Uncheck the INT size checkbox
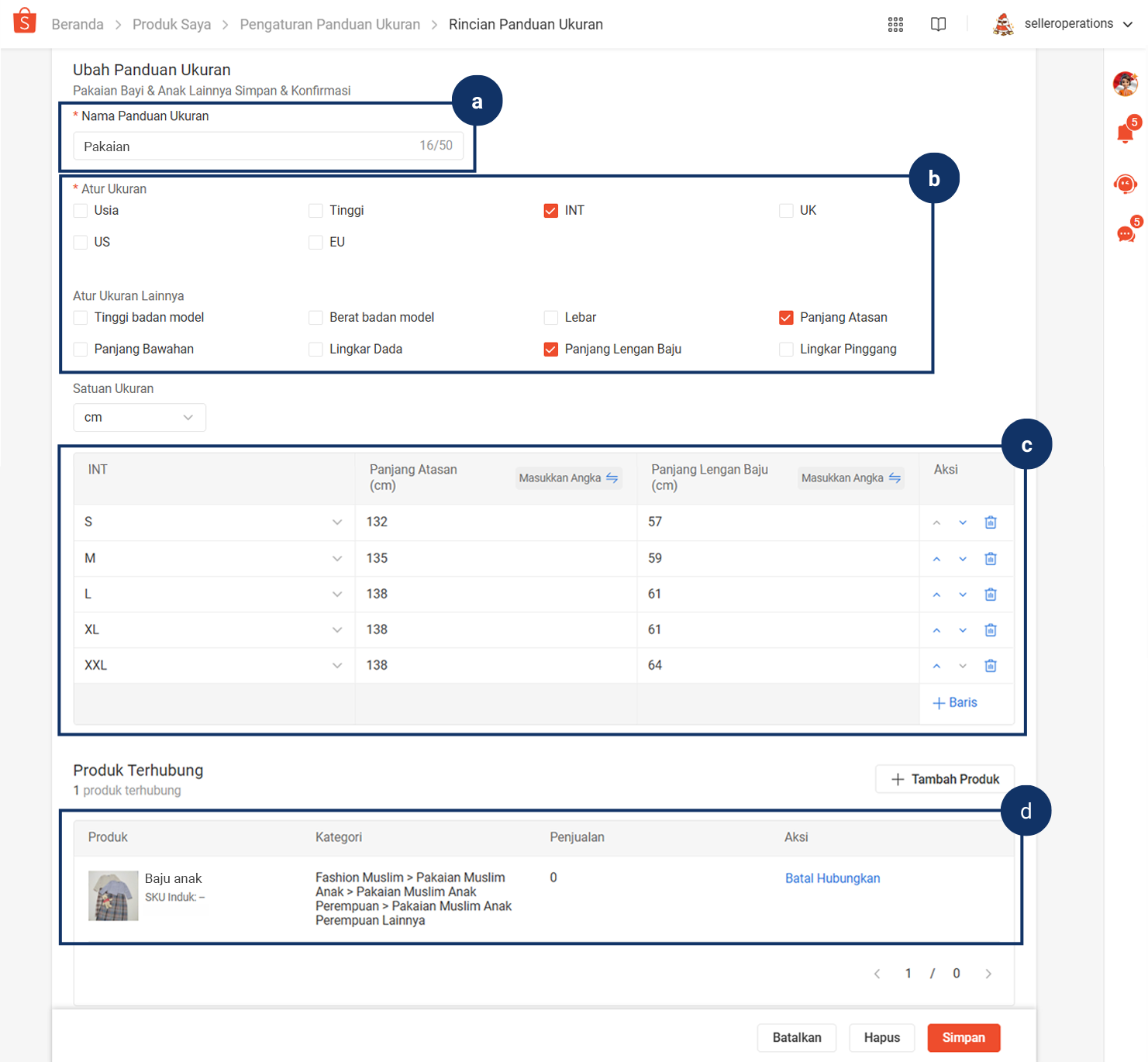 551,211
